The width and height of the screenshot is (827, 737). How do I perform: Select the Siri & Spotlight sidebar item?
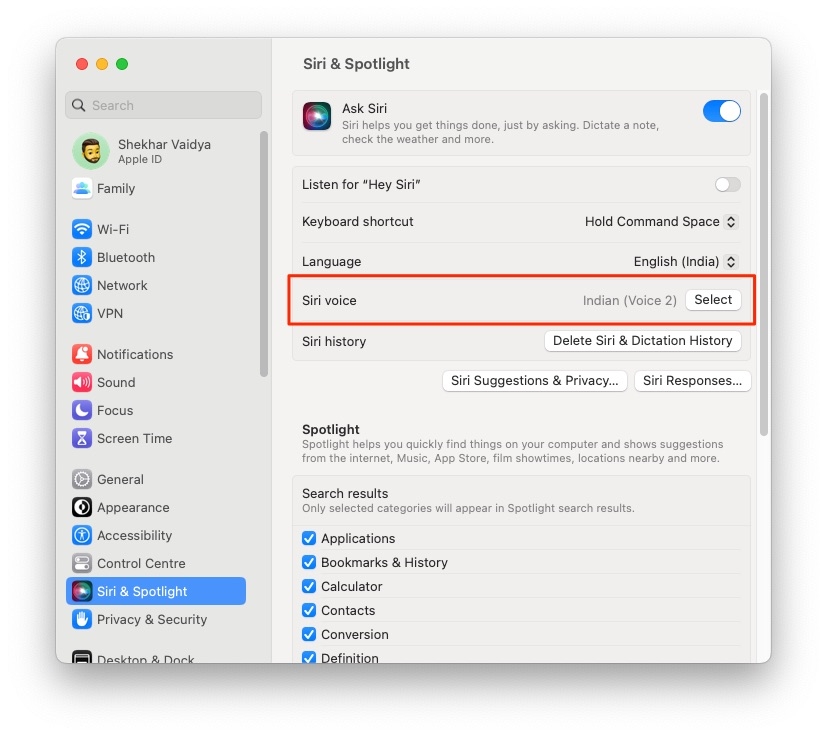point(156,591)
